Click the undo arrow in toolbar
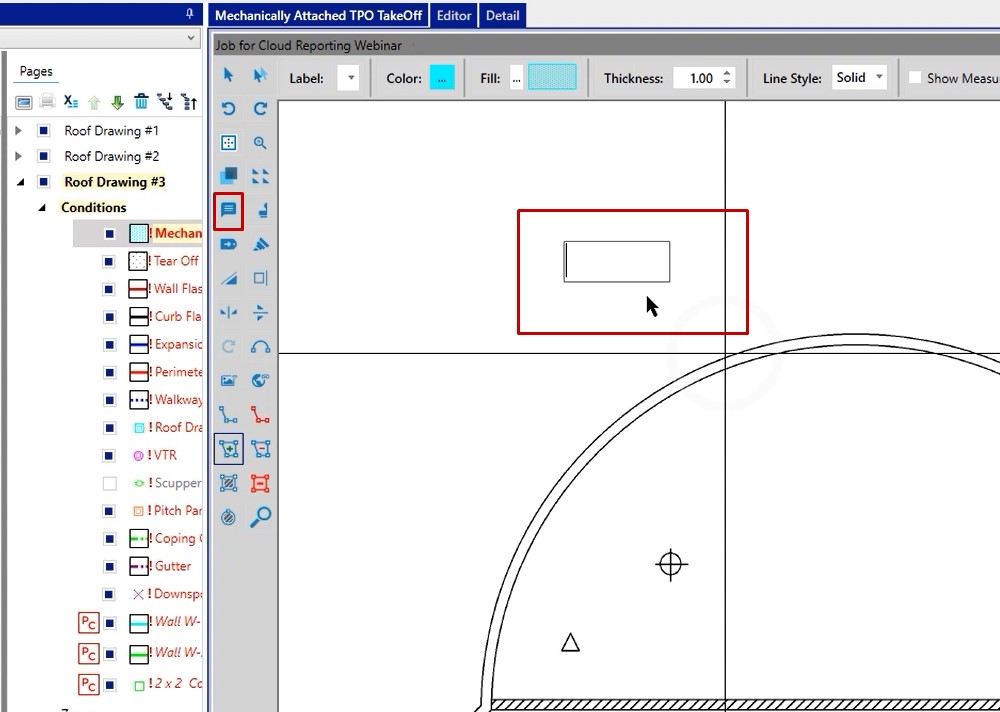1000x712 pixels. click(228, 109)
